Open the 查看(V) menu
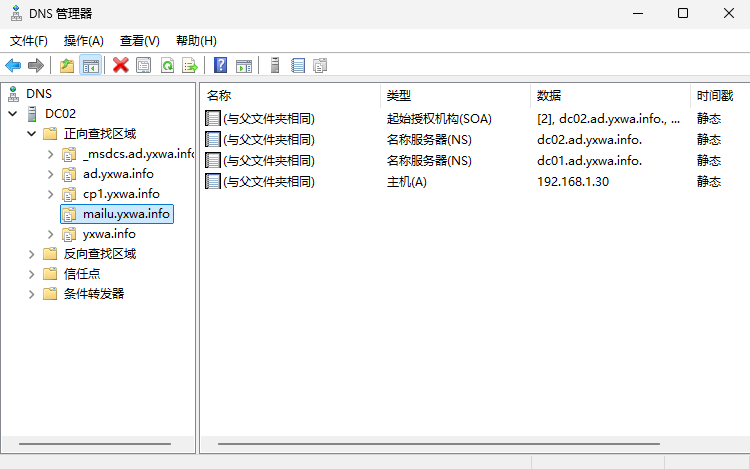The height and width of the screenshot is (469, 750). tap(139, 41)
